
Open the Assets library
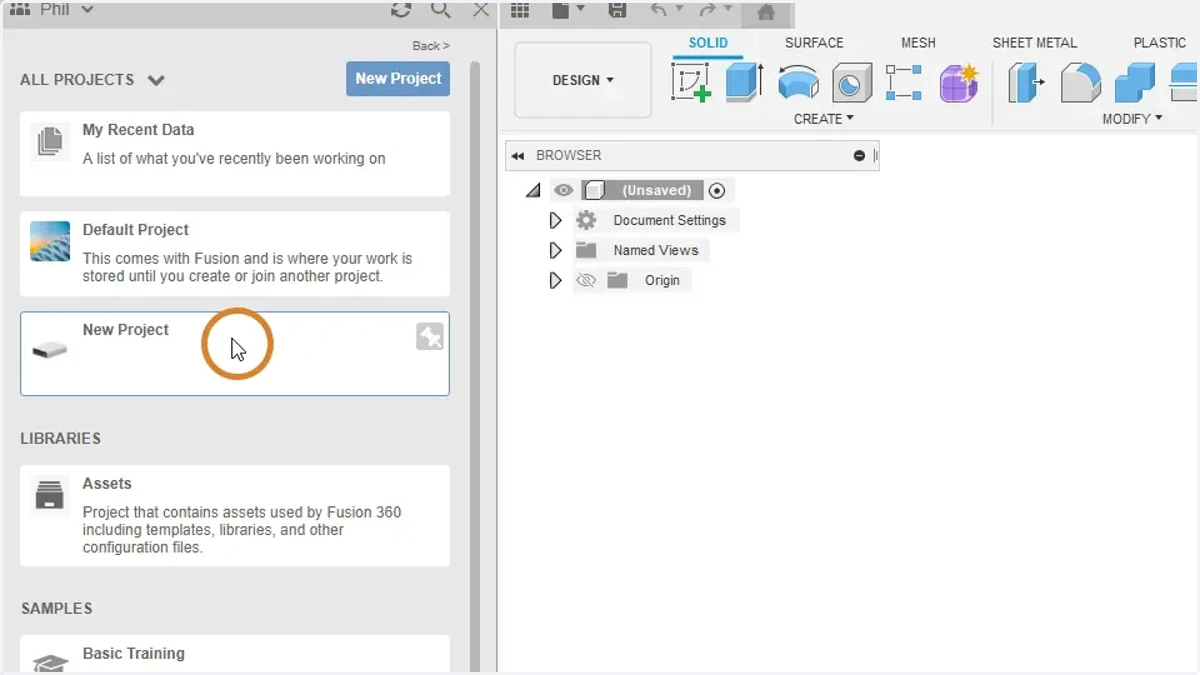tap(235, 515)
